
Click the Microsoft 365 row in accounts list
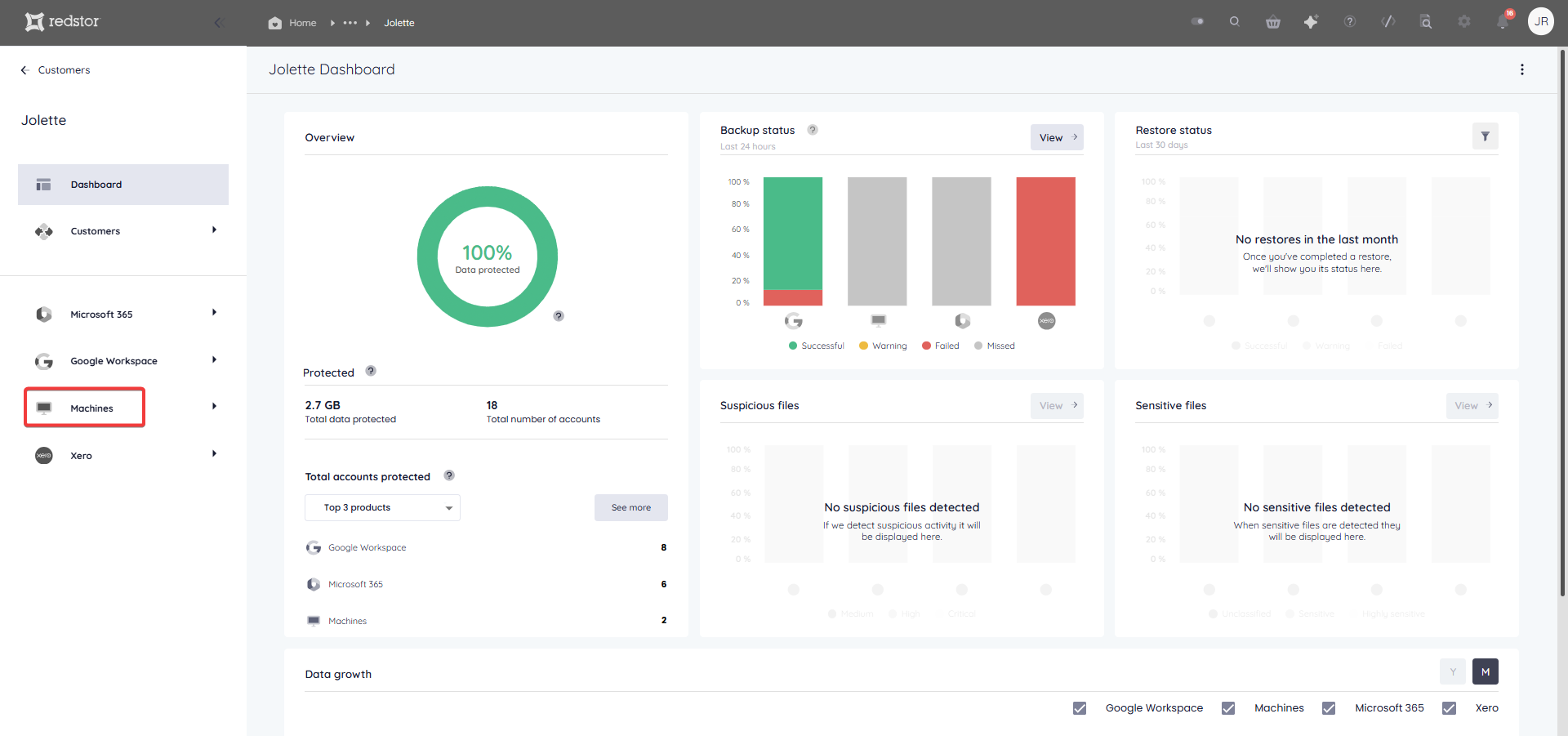pos(486,585)
